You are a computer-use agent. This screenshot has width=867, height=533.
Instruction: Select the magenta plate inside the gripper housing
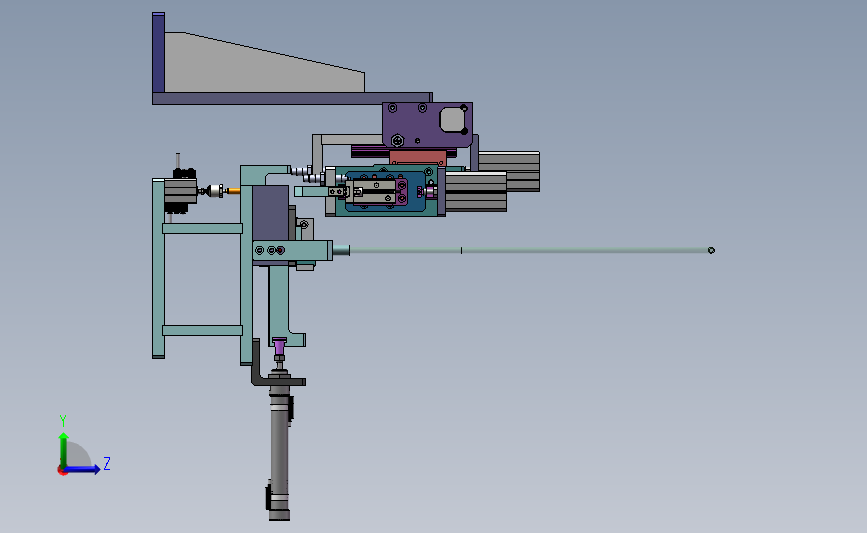coord(402,191)
